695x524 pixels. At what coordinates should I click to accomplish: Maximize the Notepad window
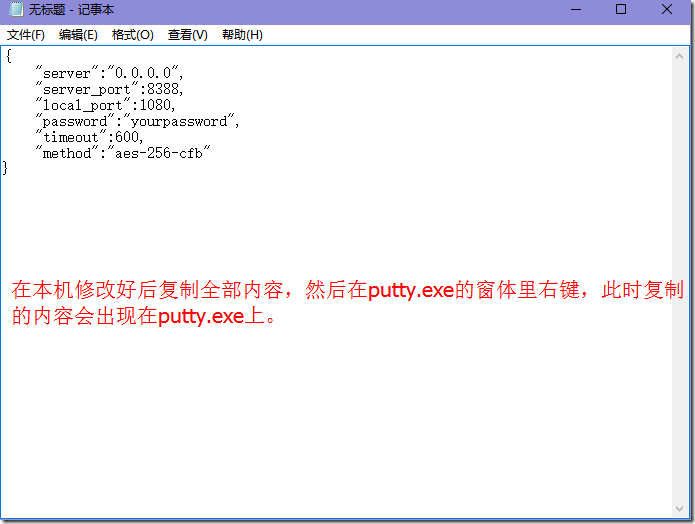621,9
